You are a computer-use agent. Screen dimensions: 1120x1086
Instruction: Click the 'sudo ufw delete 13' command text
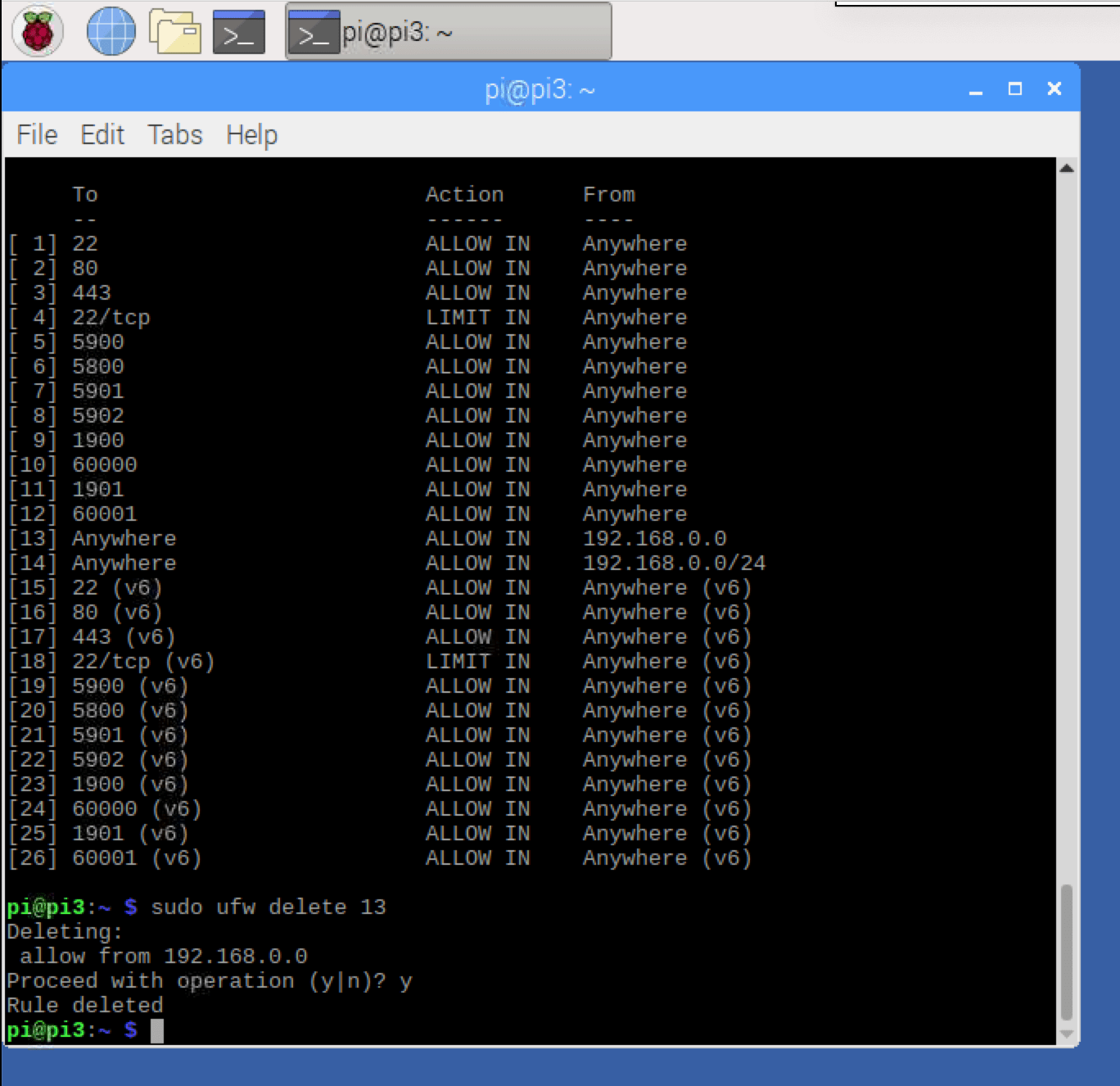point(268,907)
